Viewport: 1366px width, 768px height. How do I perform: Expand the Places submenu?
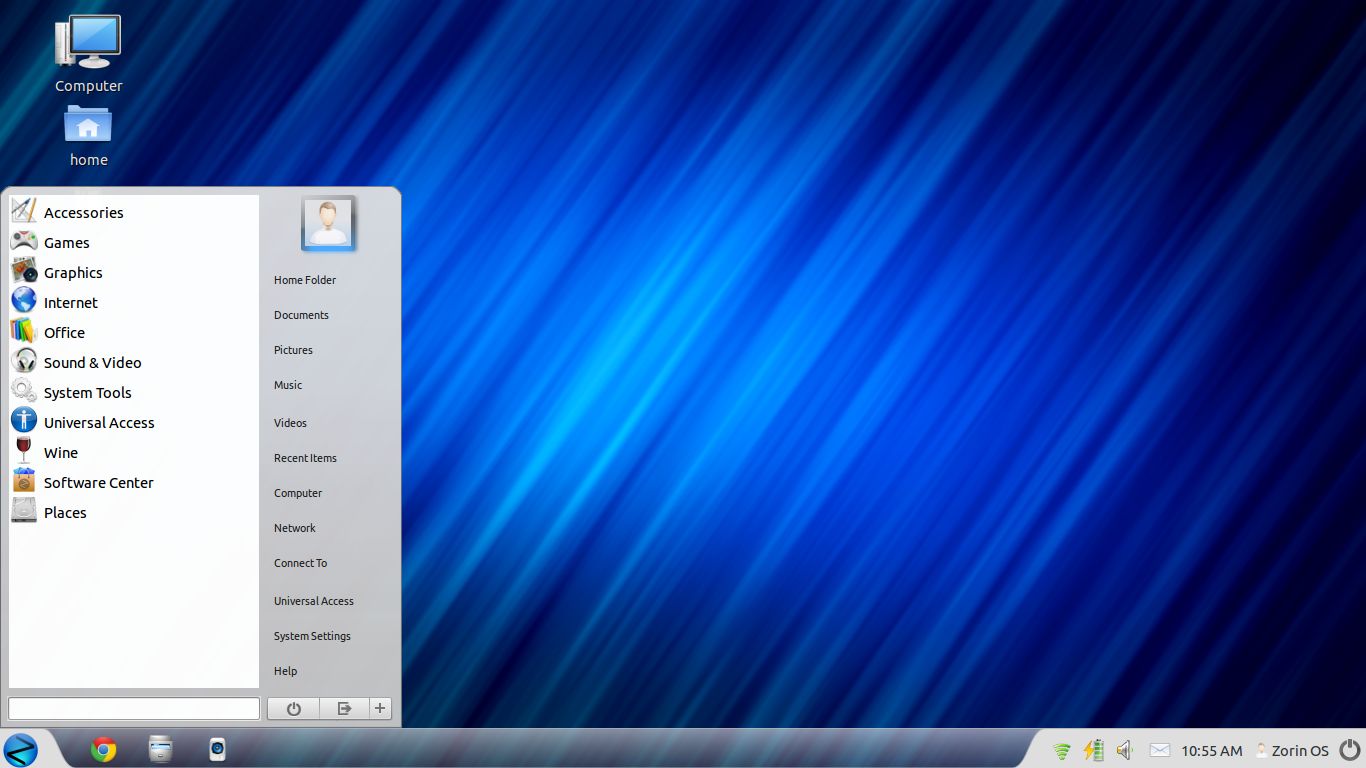64,512
